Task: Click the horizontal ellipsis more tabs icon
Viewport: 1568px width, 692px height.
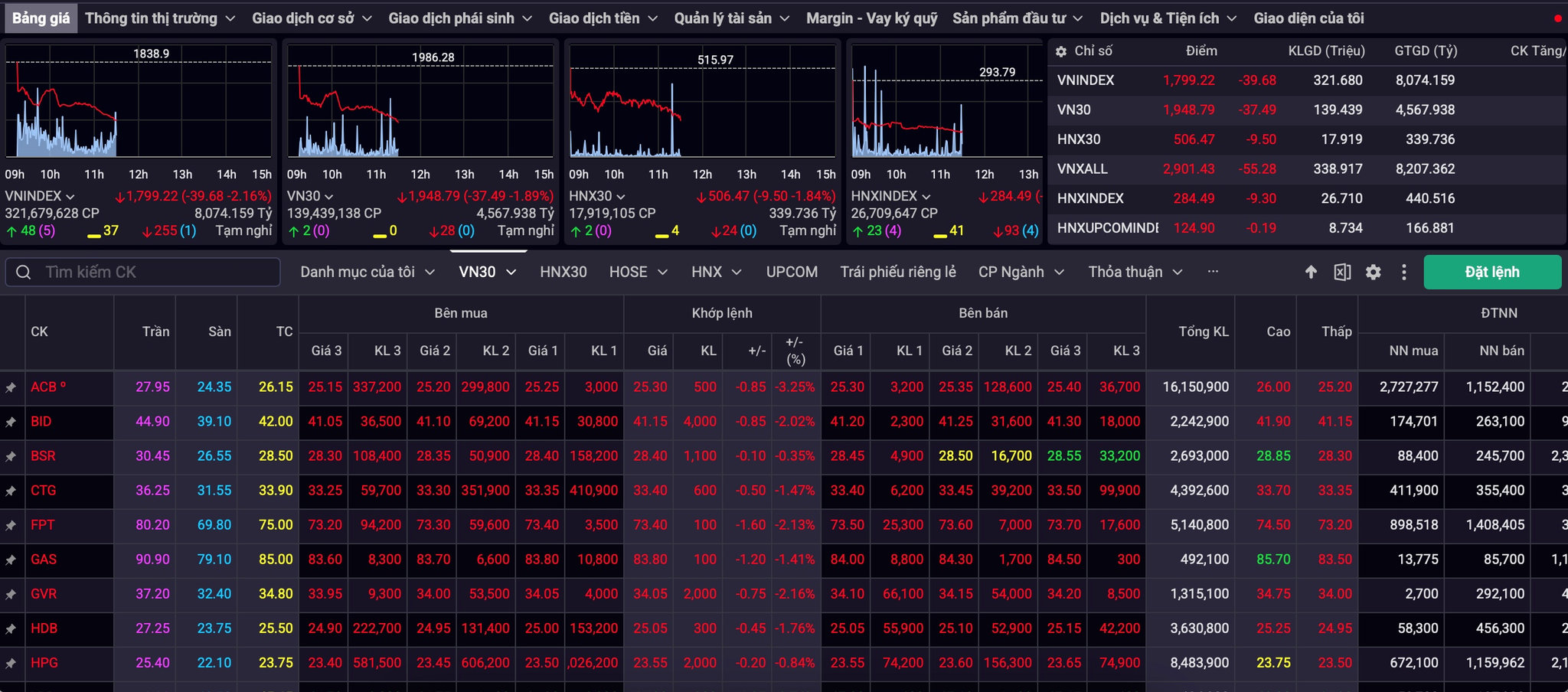Action: click(1213, 272)
